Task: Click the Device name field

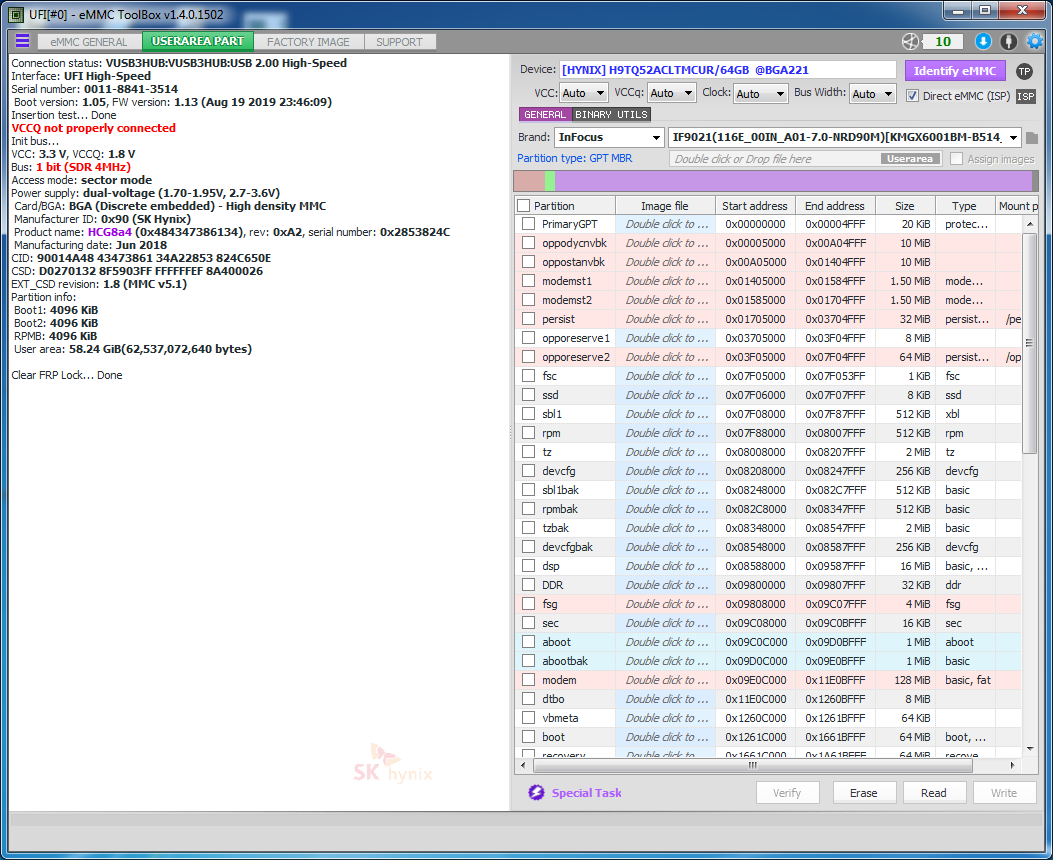Action: pos(727,70)
